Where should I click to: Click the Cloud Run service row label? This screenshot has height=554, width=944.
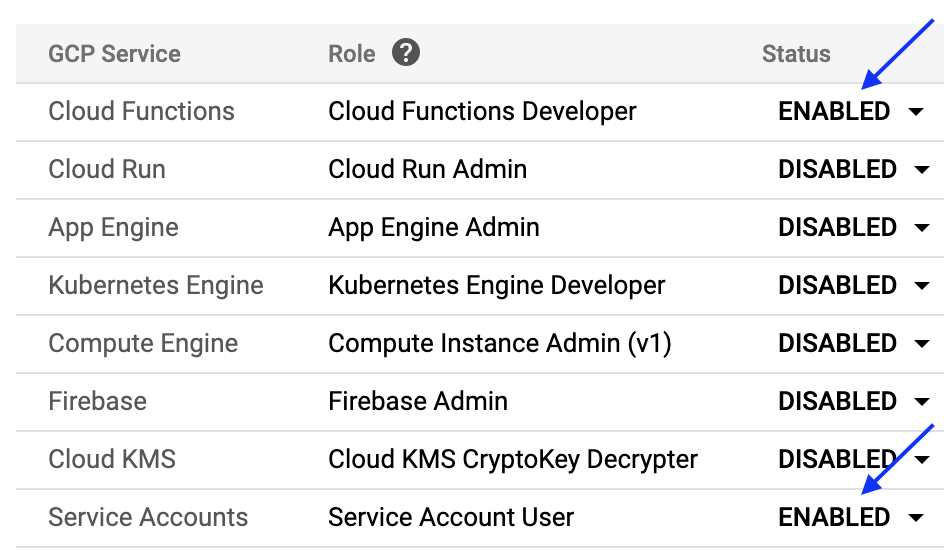coord(107,169)
